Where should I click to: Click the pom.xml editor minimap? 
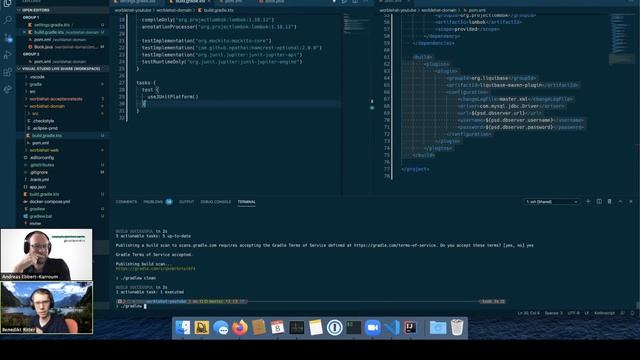[x=622, y=39]
